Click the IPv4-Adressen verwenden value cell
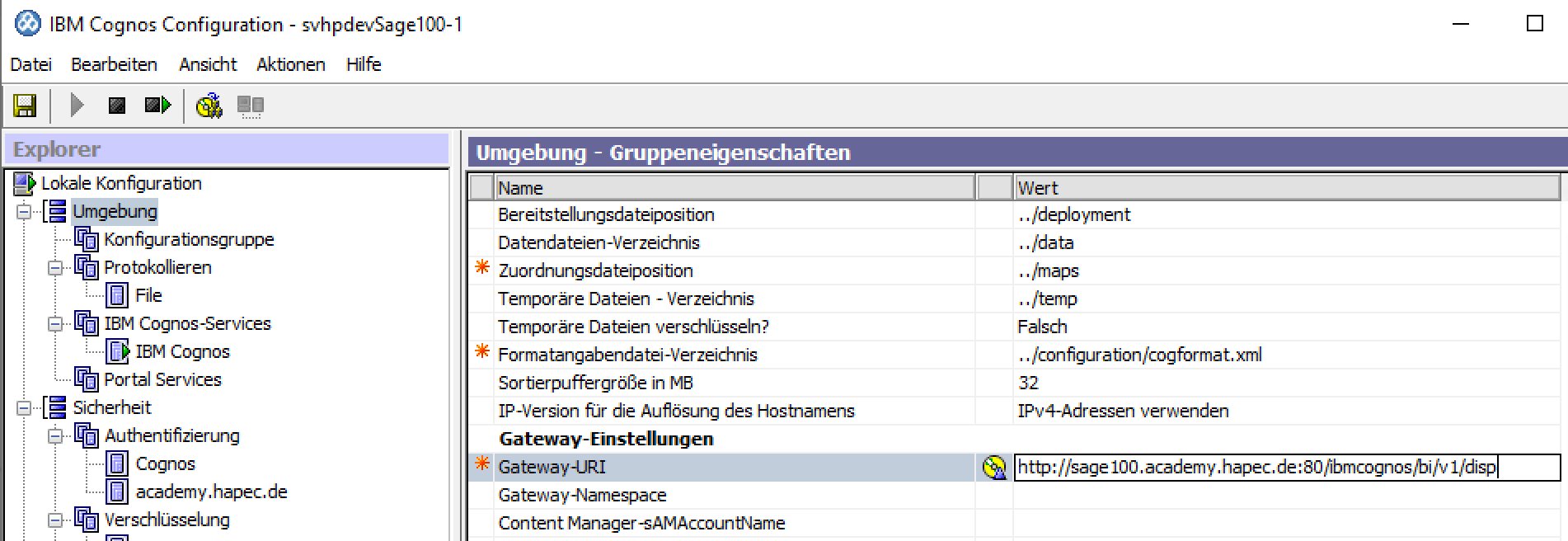The height and width of the screenshot is (541, 1568). tap(1123, 411)
